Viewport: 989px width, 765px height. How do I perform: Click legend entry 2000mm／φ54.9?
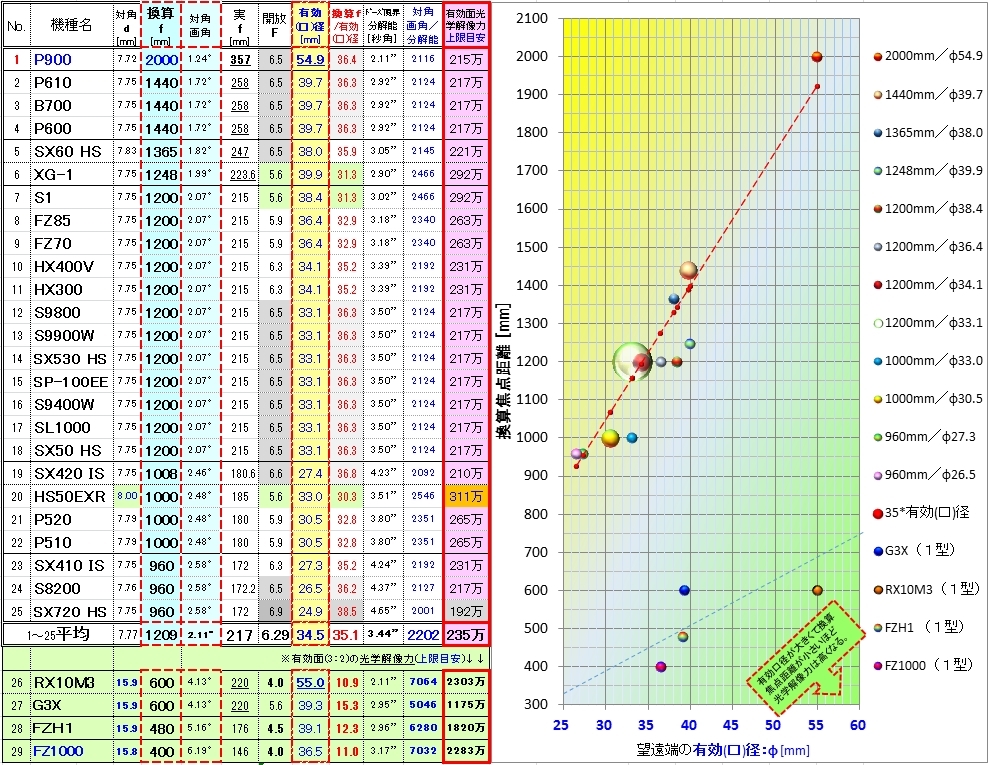tap(928, 56)
